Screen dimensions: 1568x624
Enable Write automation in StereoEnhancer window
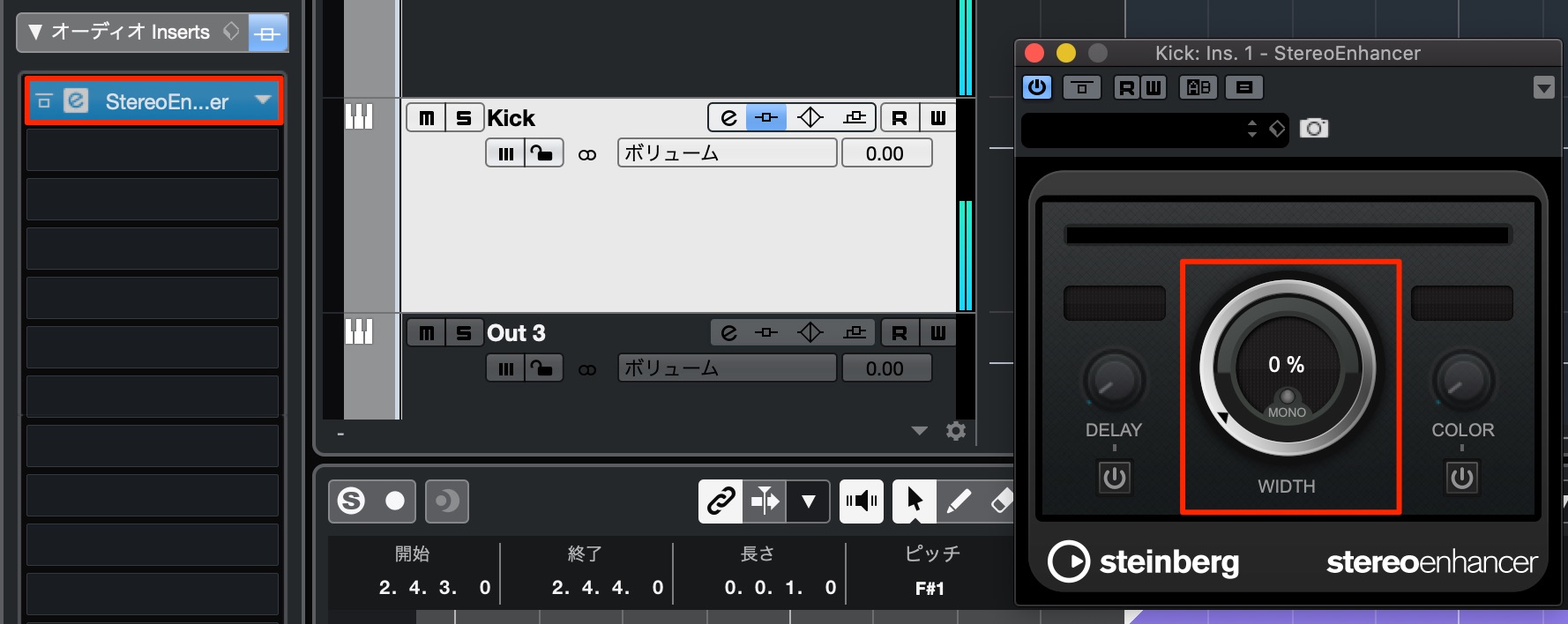1154,87
